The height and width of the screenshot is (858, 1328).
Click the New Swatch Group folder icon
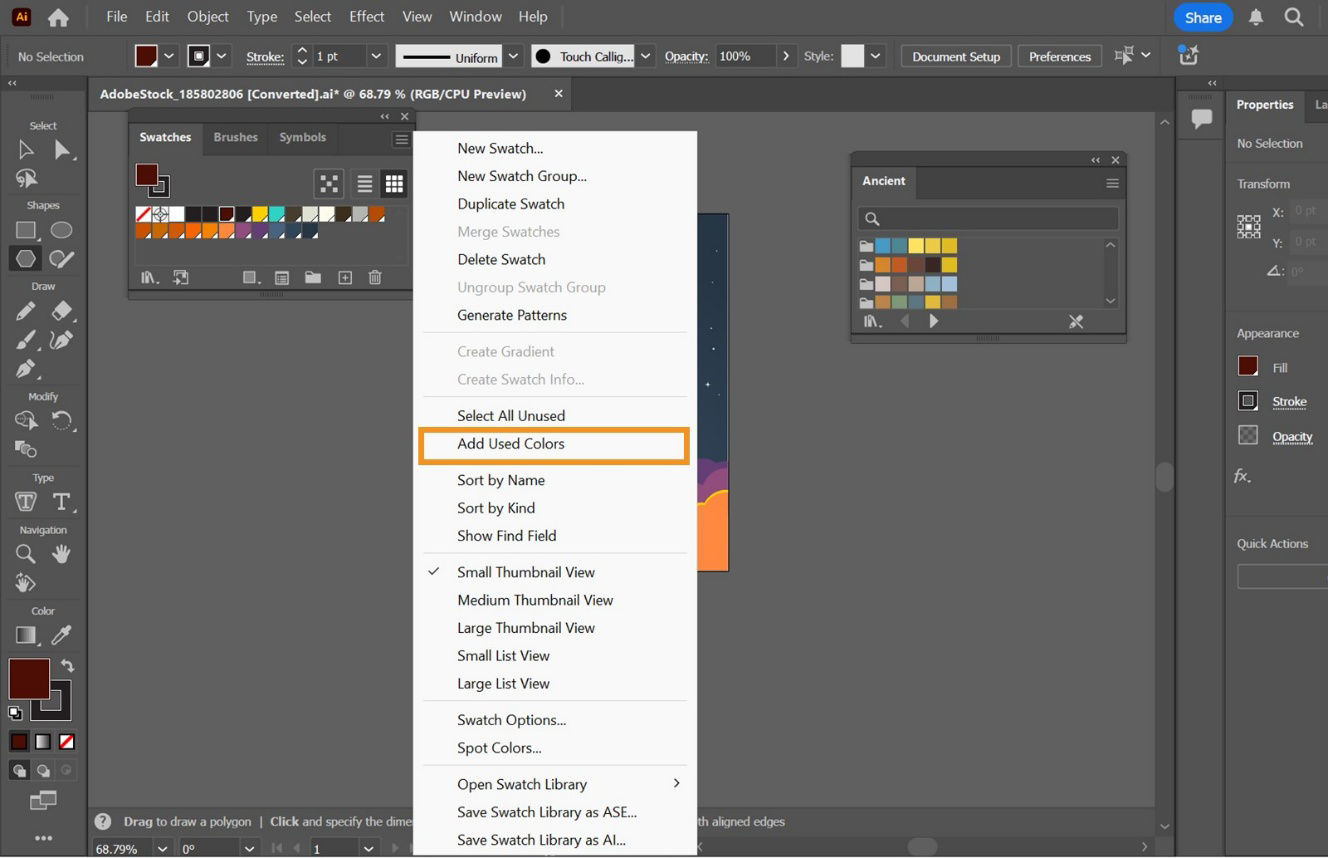(x=313, y=277)
